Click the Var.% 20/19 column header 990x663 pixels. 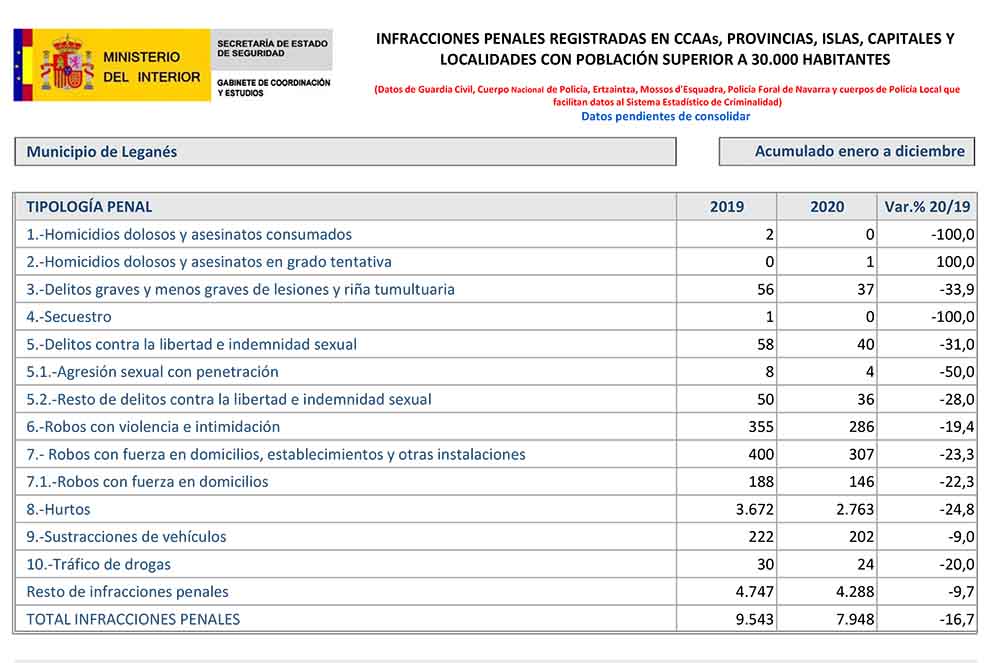[928, 207]
